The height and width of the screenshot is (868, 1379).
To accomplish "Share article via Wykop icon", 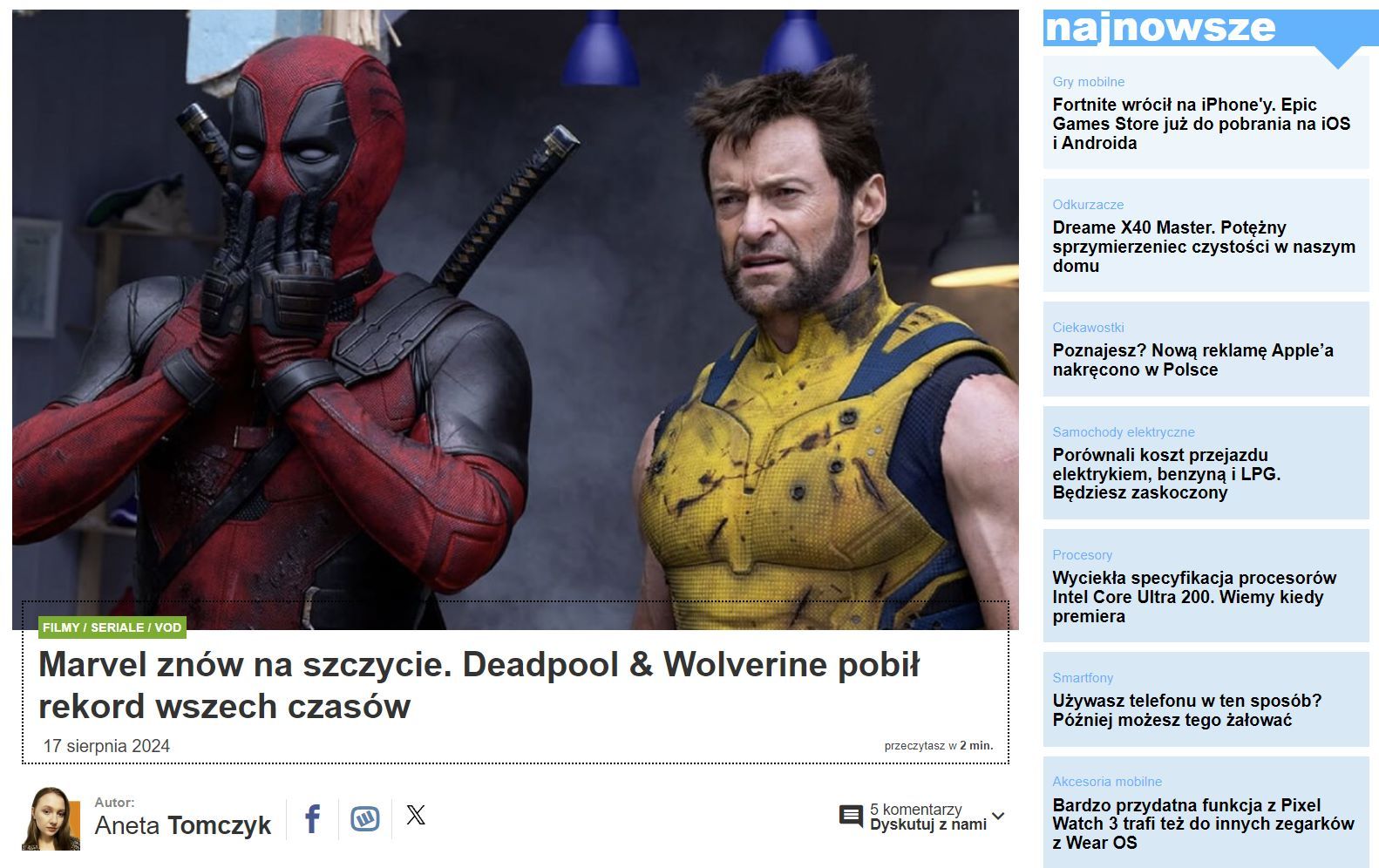I will pos(364,819).
